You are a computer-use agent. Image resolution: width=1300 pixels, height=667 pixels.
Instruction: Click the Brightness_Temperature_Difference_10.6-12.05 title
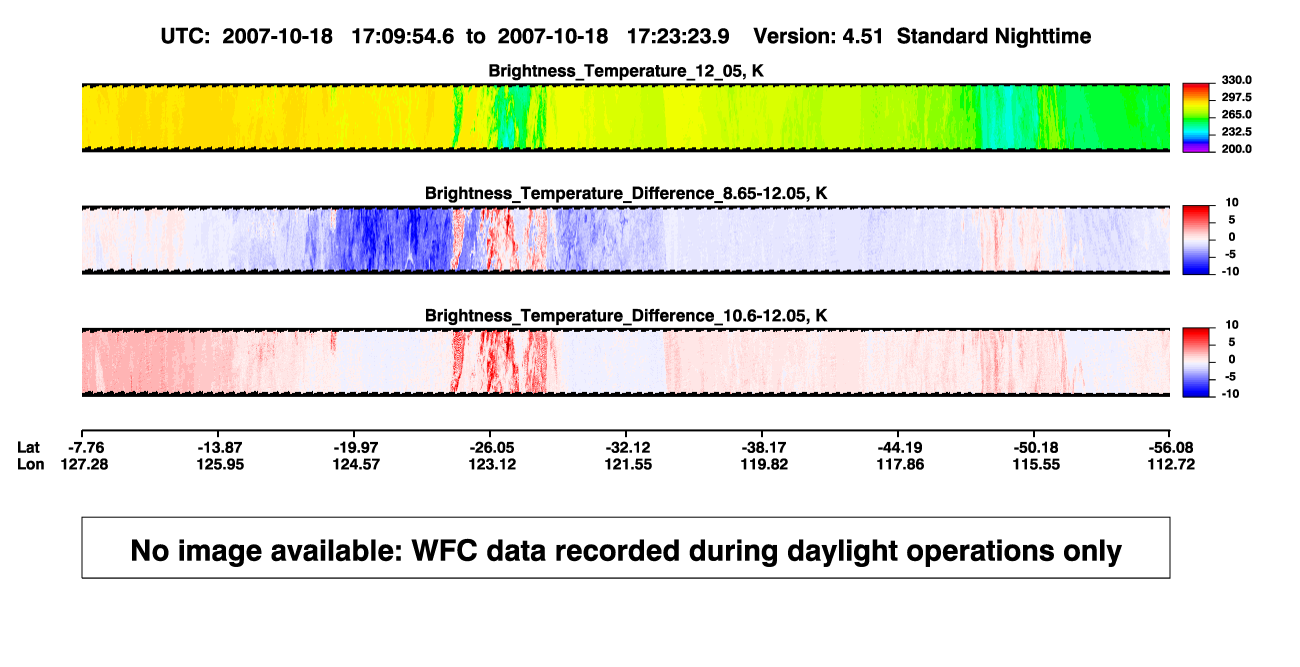point(626,316)
